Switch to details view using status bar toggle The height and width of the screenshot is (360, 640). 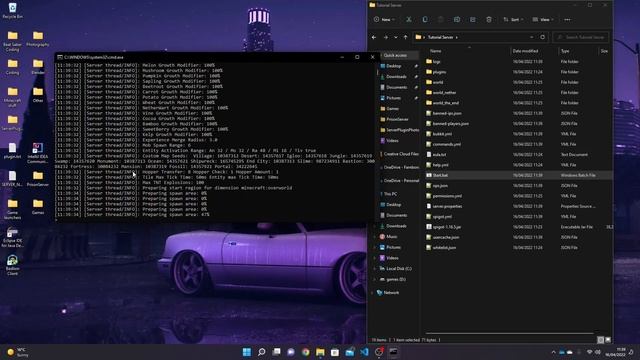tap(600, 340)
